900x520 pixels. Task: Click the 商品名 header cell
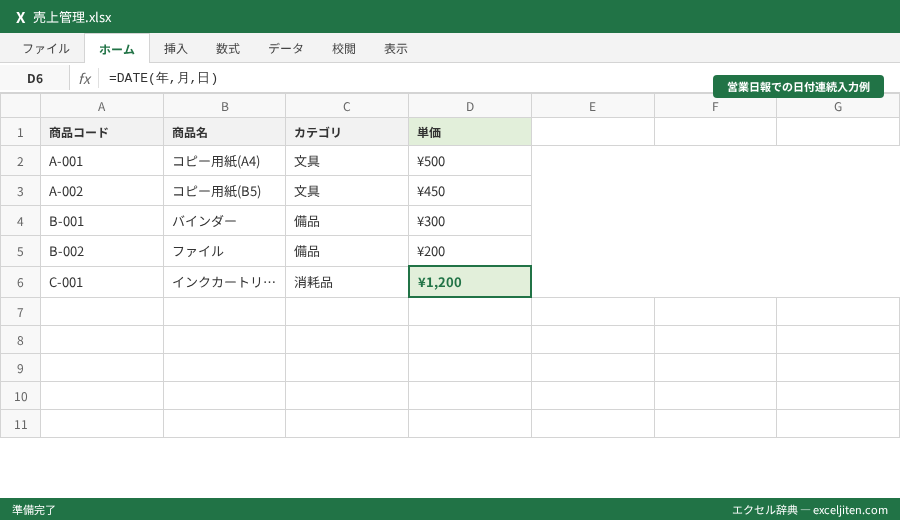[224, 132]
